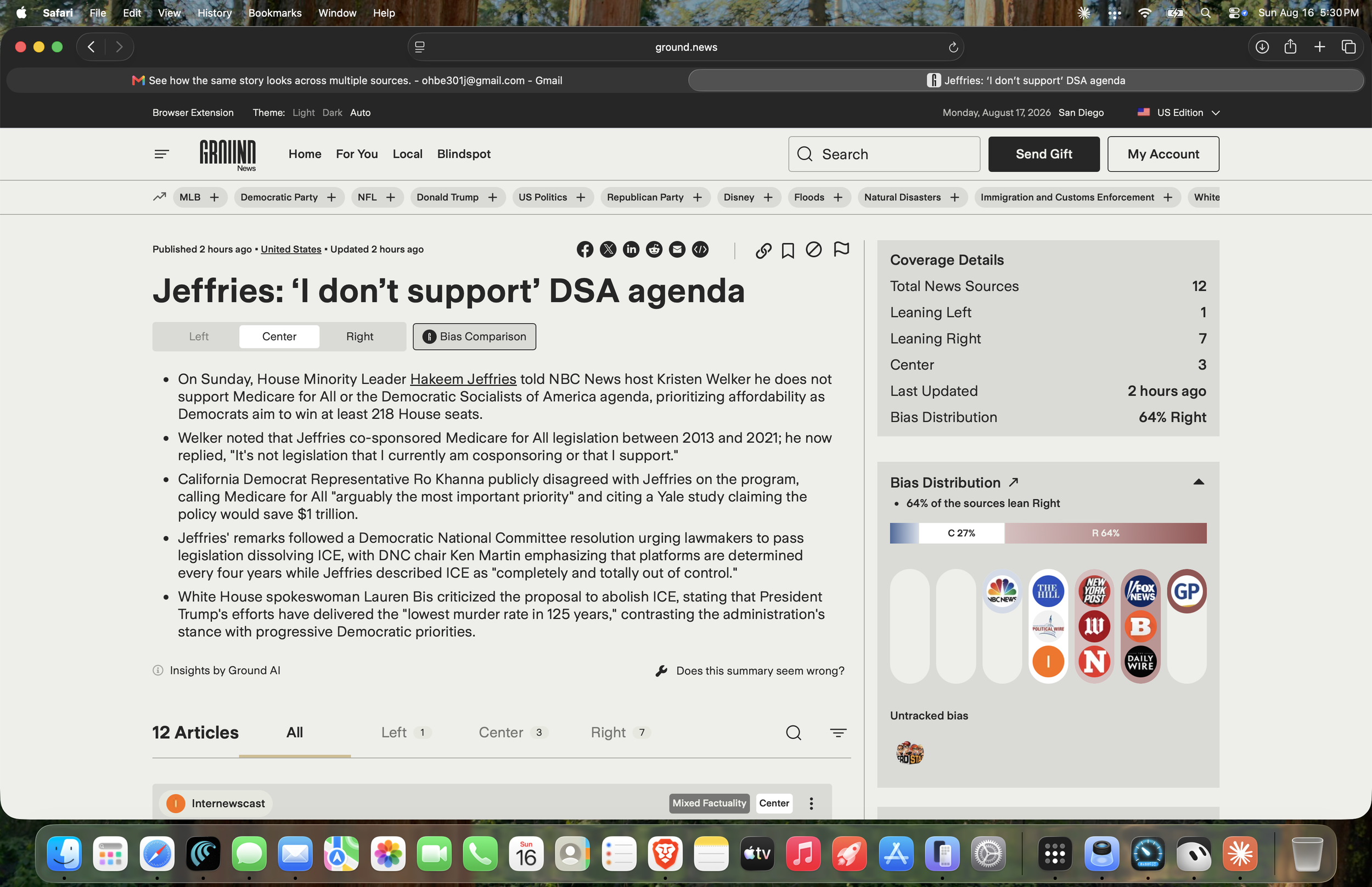Follow the Donald Trump topic
The height and width of the screenshot is (887, 1372).
(x=493, y=198)
